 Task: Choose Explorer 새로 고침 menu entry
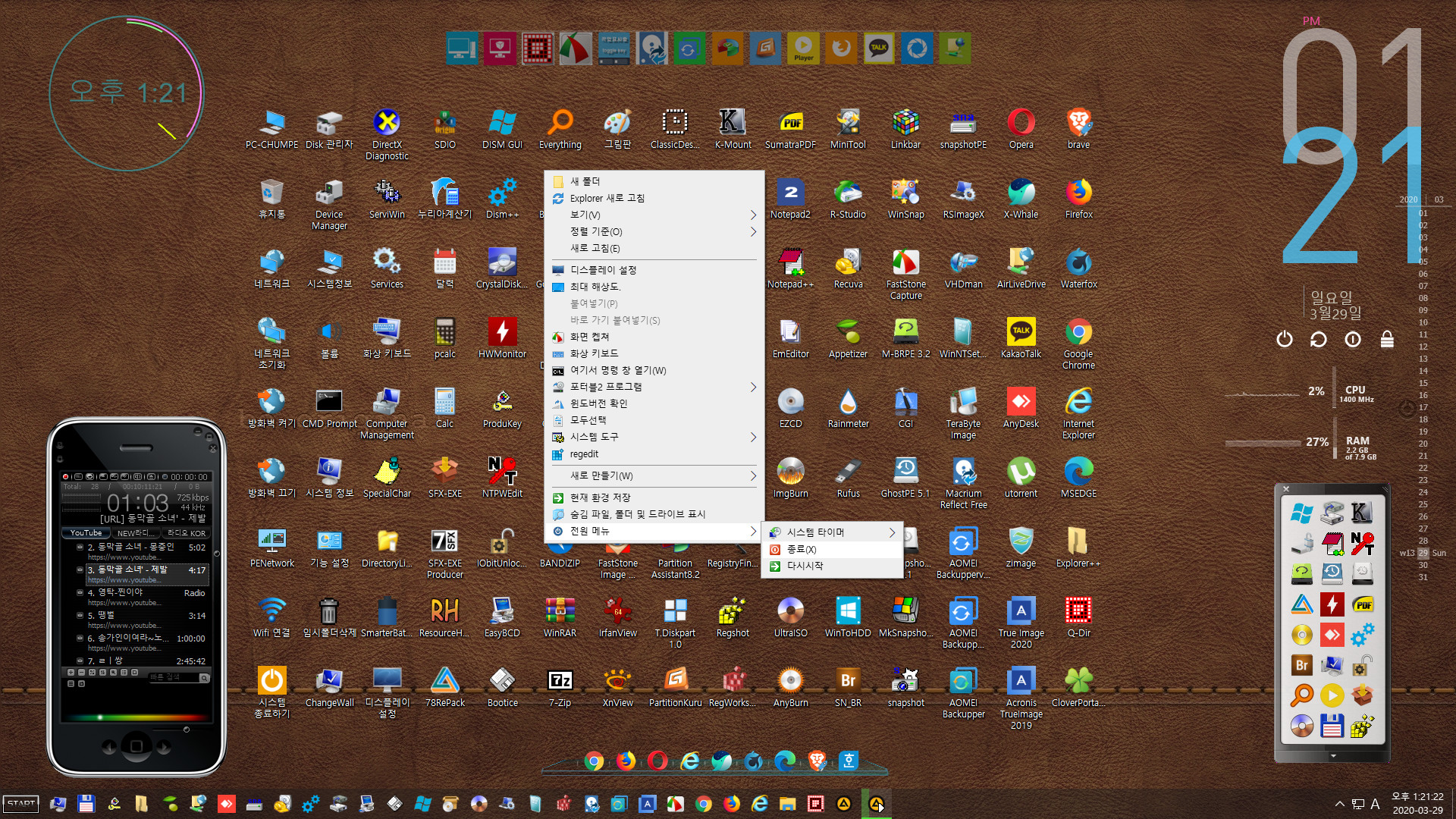pyautogui.click(x=654, y=198)
